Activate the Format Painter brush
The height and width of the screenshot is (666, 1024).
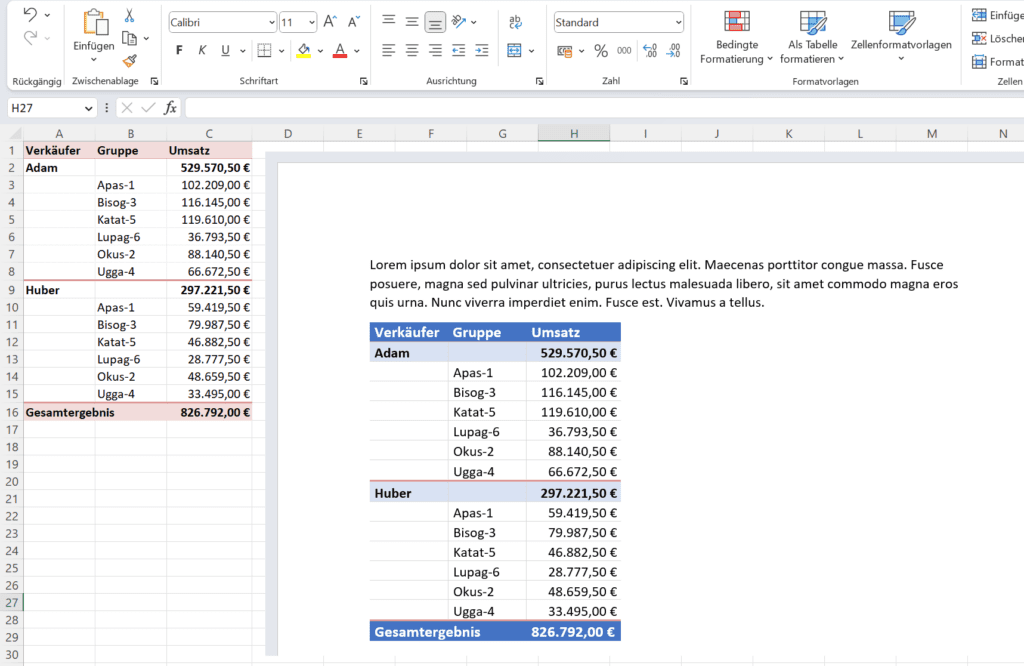coord(129,61)
